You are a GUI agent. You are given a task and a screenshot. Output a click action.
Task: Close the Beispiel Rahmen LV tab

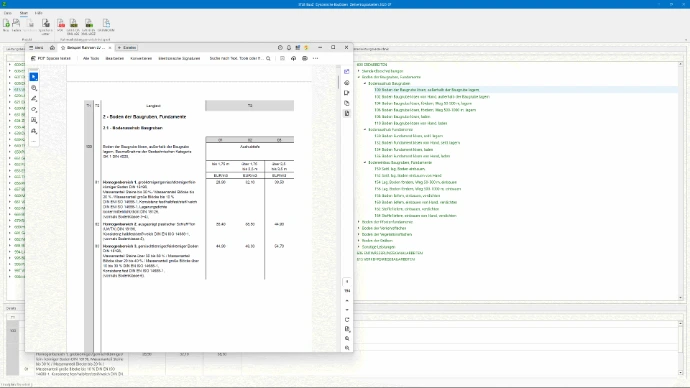[110, 48]
